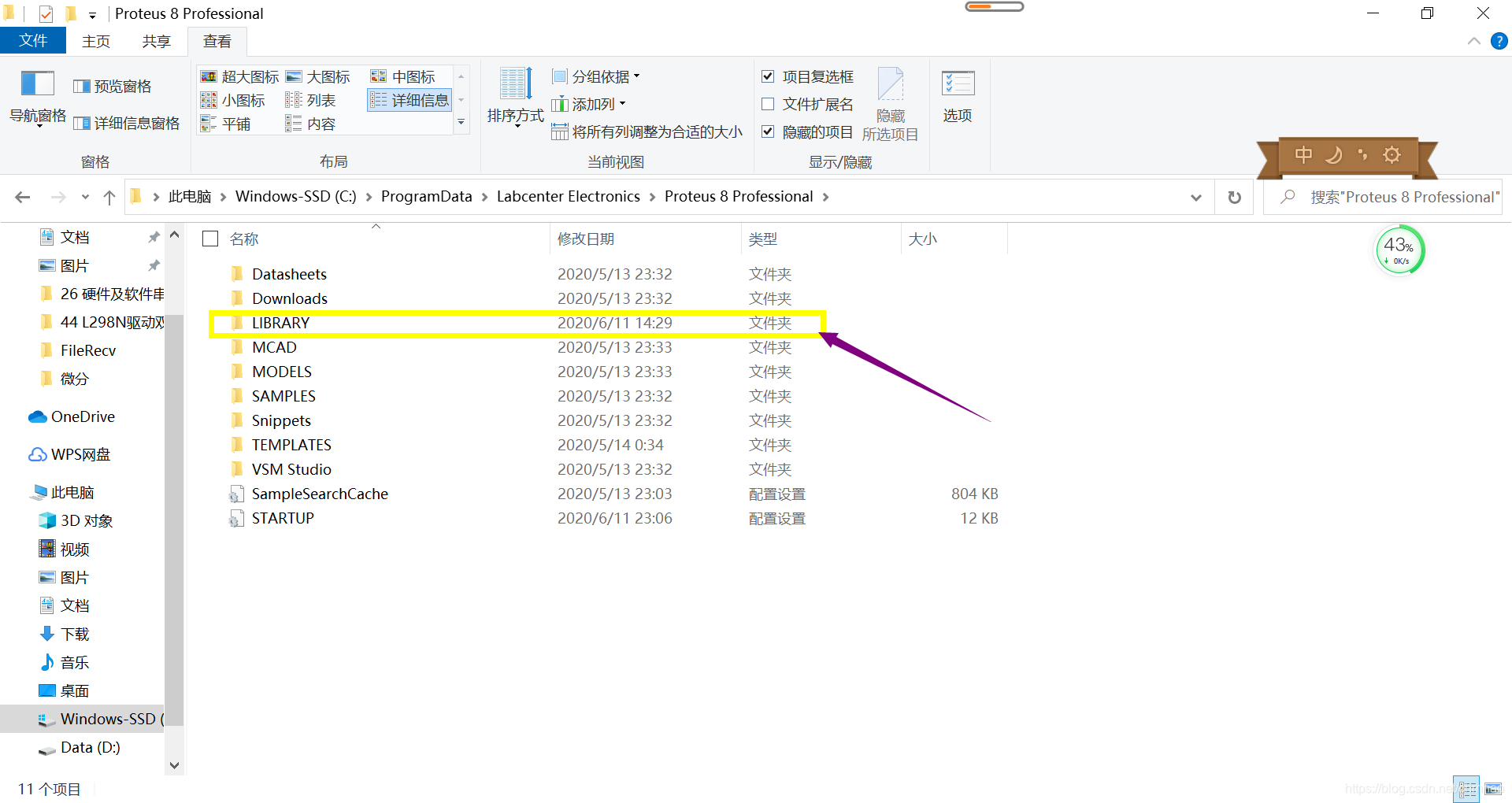This screenshot has width=1512, height=803.
Task: Select the LIBRARY folder
Action: pos(280,323)
